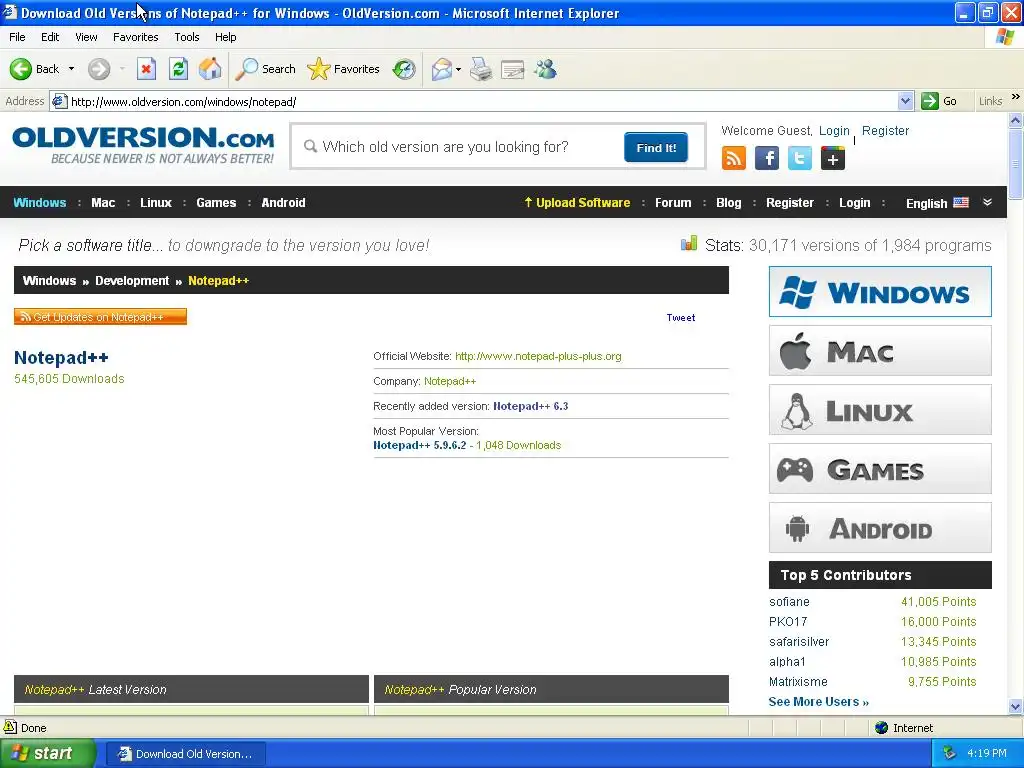
Task: Click See More Users link
Action: (x=818, y=702)
